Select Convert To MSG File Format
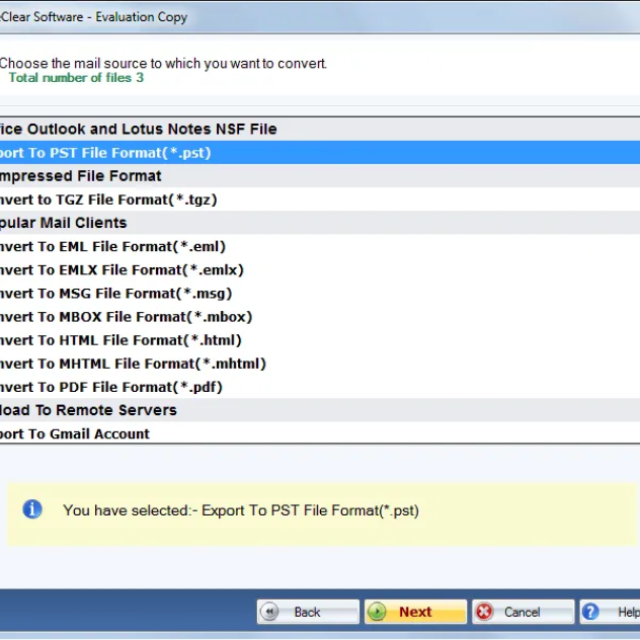 [x=116, y=294]
